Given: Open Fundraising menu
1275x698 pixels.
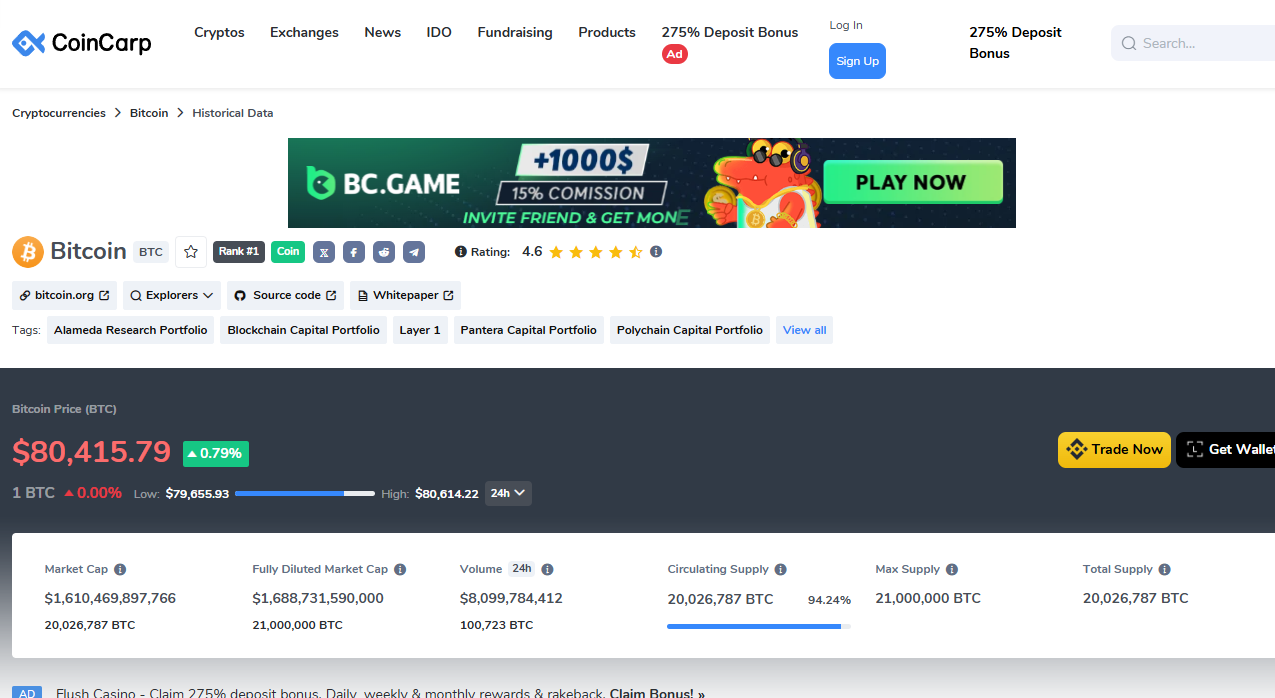Looking at the screenshot, I should pyautogui.click(x=515, y=32).
